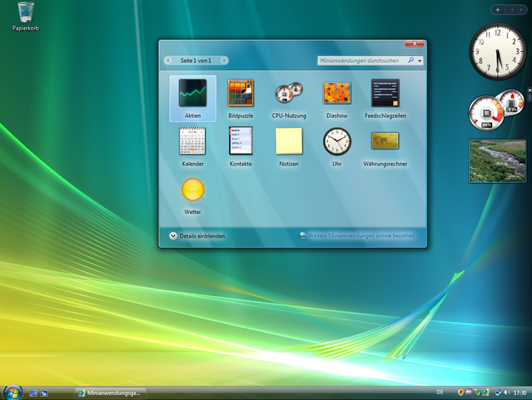Select the Uhr clock gadget
This screenshot has height=400, width=532.
click(x=337, y=147)
